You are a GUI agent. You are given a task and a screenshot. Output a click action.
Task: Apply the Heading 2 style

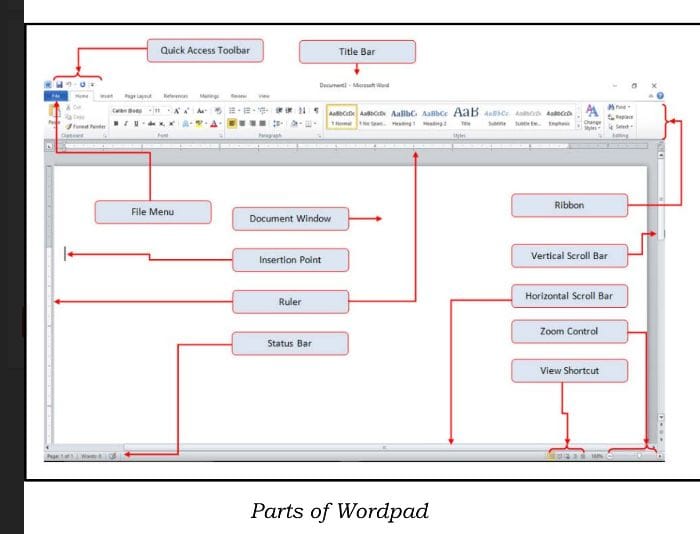pyautogui.click(x=435, y=117)
